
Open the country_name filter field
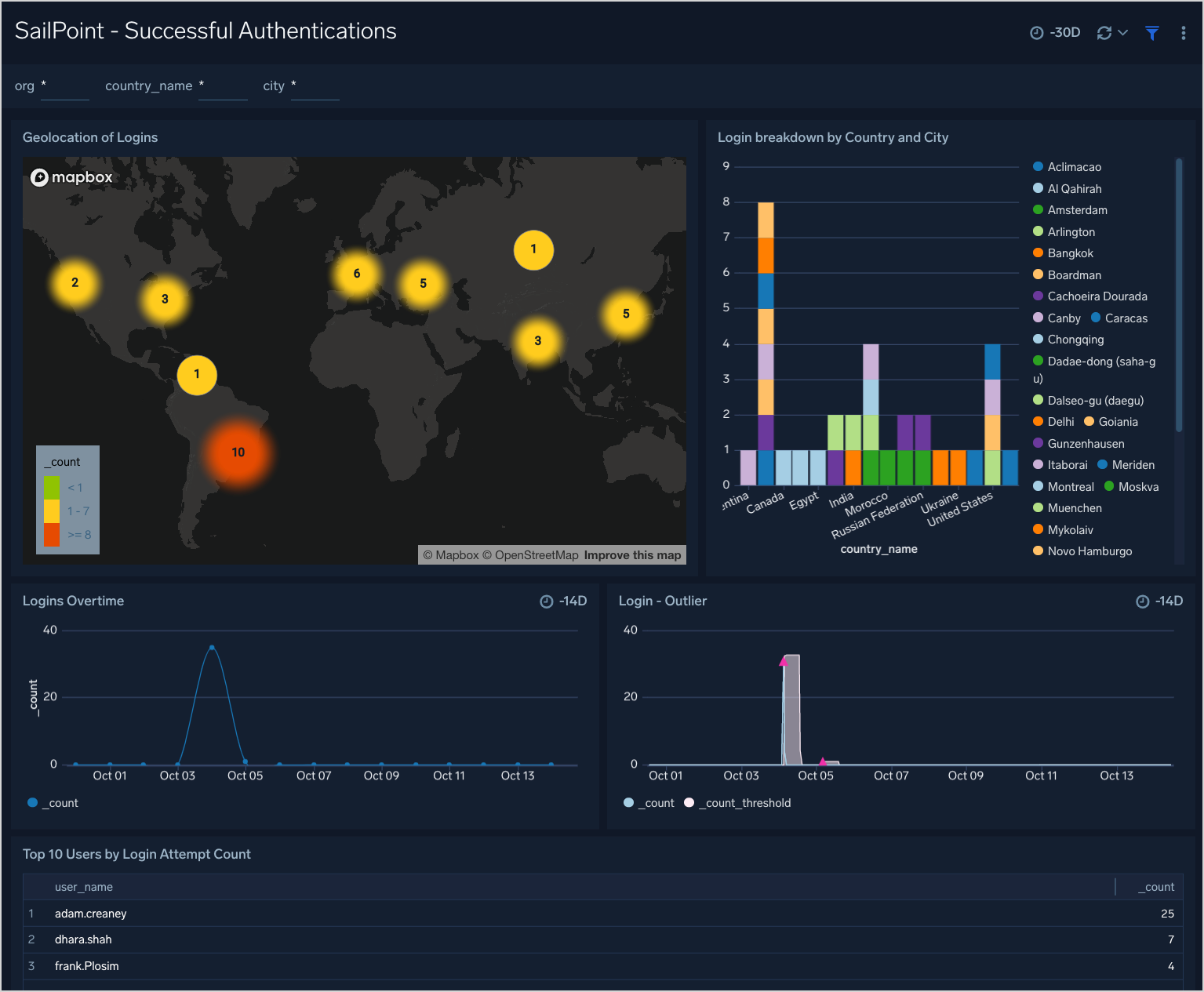(223, 86)
